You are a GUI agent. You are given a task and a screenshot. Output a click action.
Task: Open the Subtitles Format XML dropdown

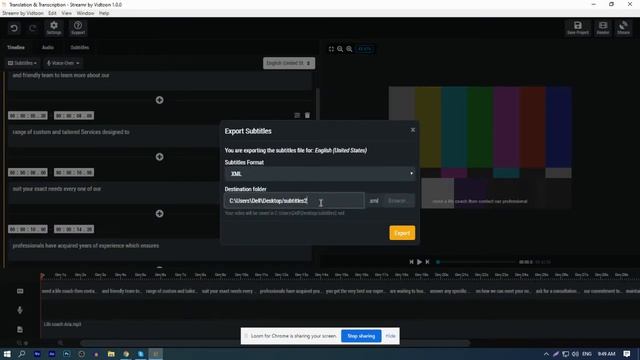320,174
